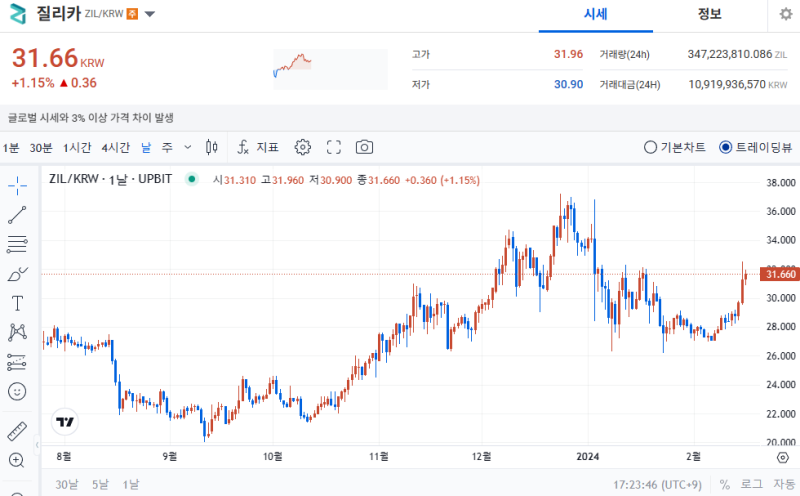Click the ZIL/KRW · 1날 · UPBIT legend title
This screenshot has width=800, height=496.
(110, 179)
